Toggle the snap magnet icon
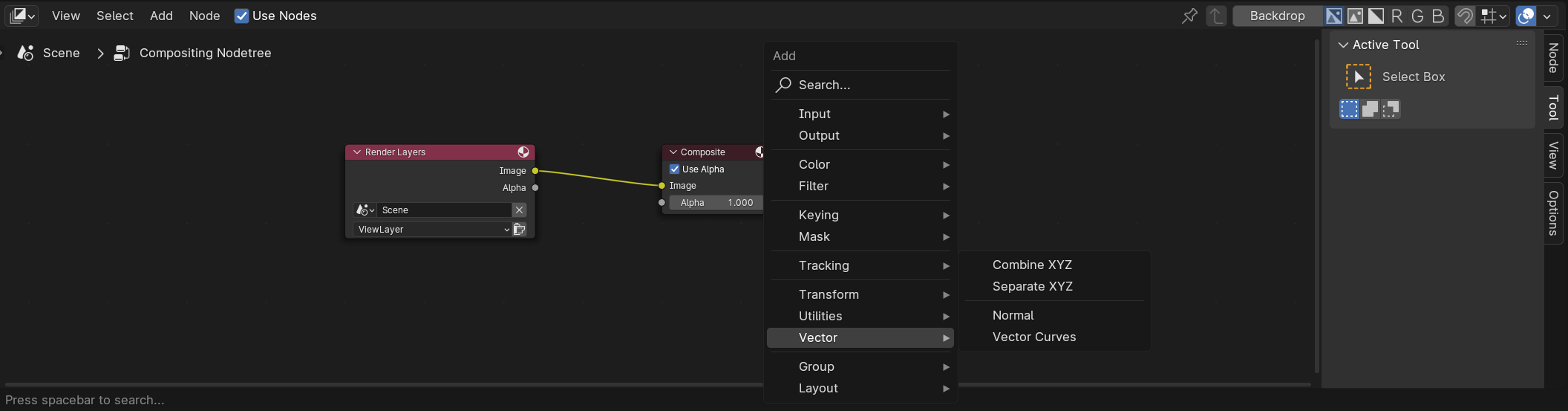1568x411 pixels. pos(1465,16)
